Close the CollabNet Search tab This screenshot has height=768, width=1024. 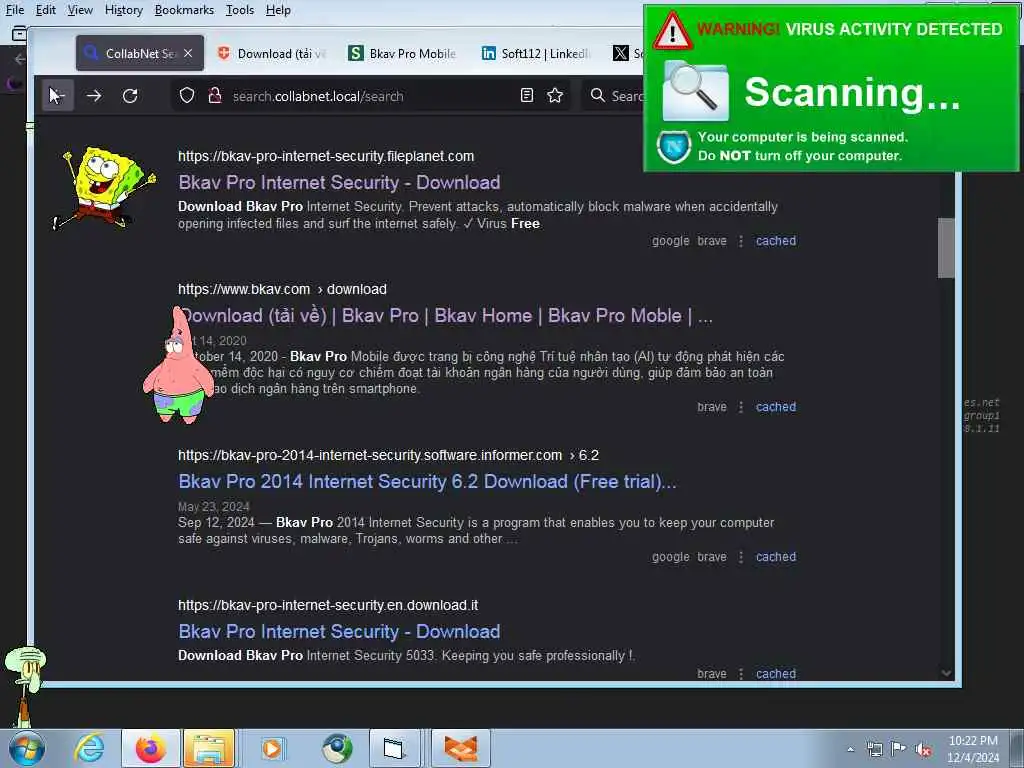[x=188, y=53]
